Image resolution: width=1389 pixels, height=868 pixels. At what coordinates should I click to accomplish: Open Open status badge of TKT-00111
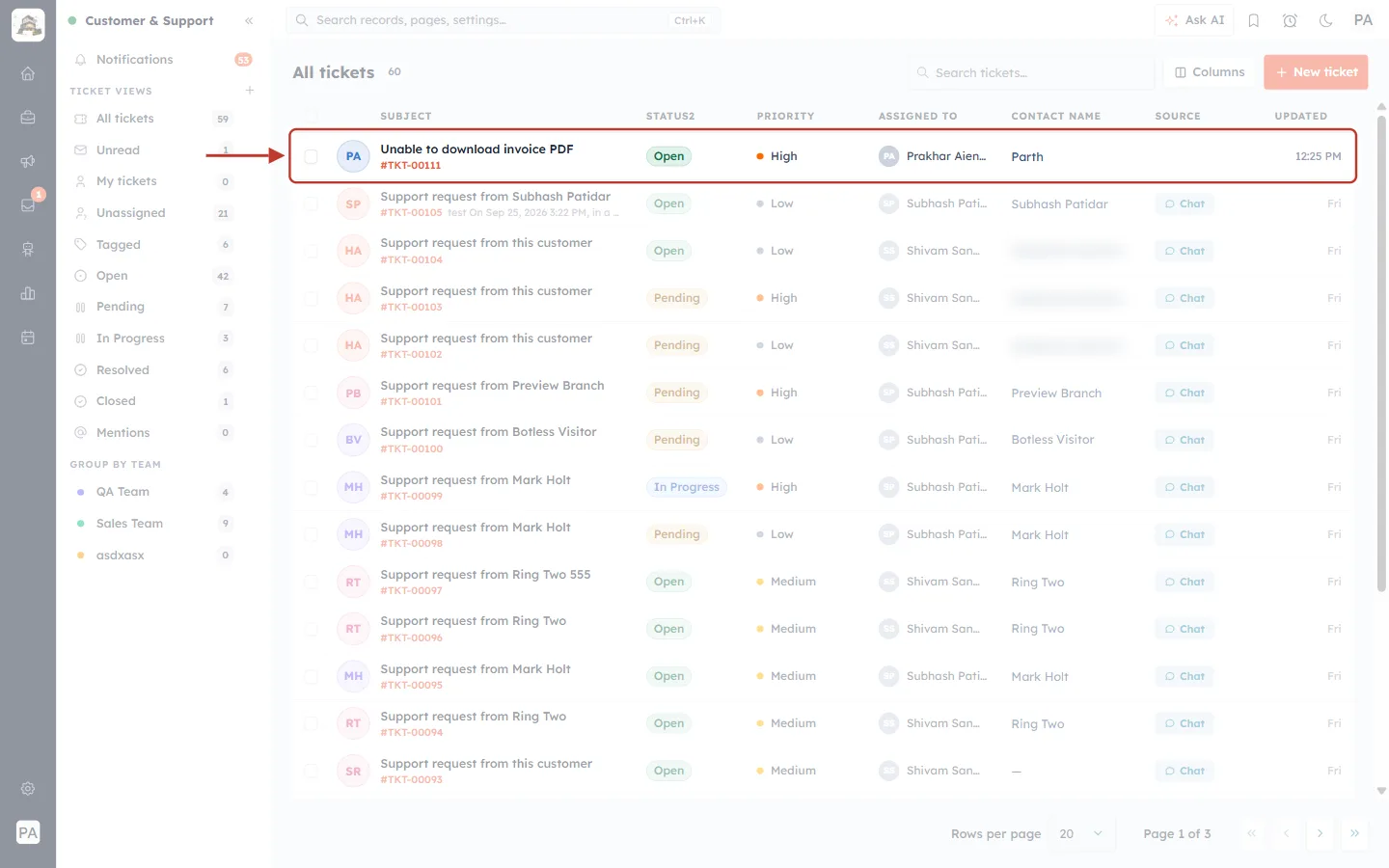tap(668, 156)
